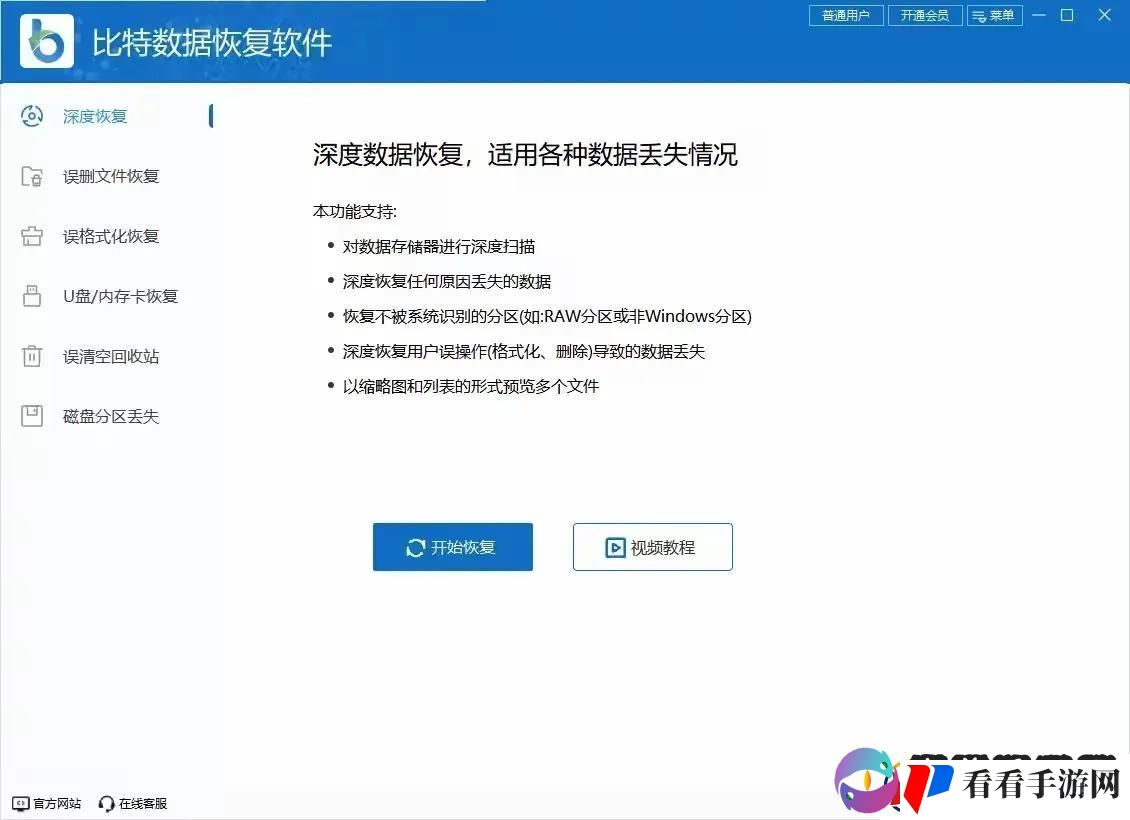Visit the 官方网站 link
This screenshot has width=1130, height=820.
(47, 803)
